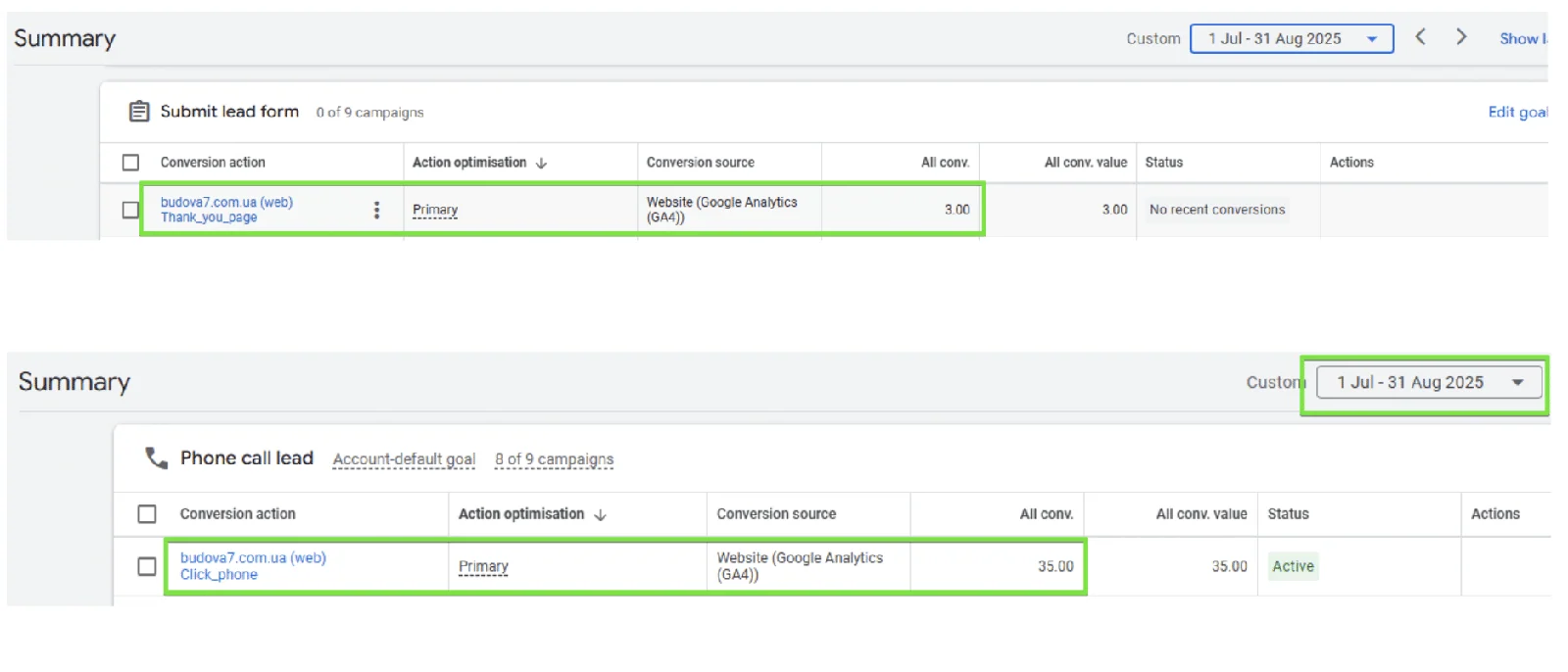The height and width of the screenshot is (672, 1568).
Task: Click the 'Phone call lead' goal title
Action: pos(247,458)
